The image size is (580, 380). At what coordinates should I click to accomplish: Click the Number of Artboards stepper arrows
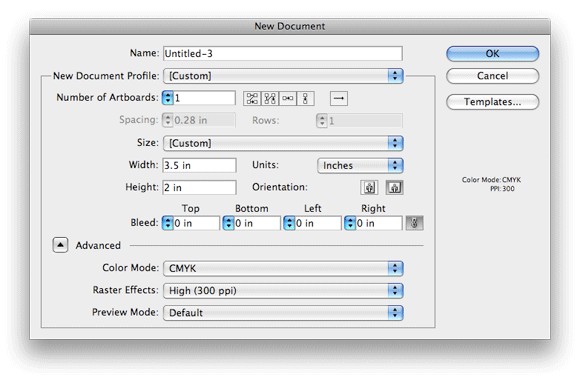(168, 98)
